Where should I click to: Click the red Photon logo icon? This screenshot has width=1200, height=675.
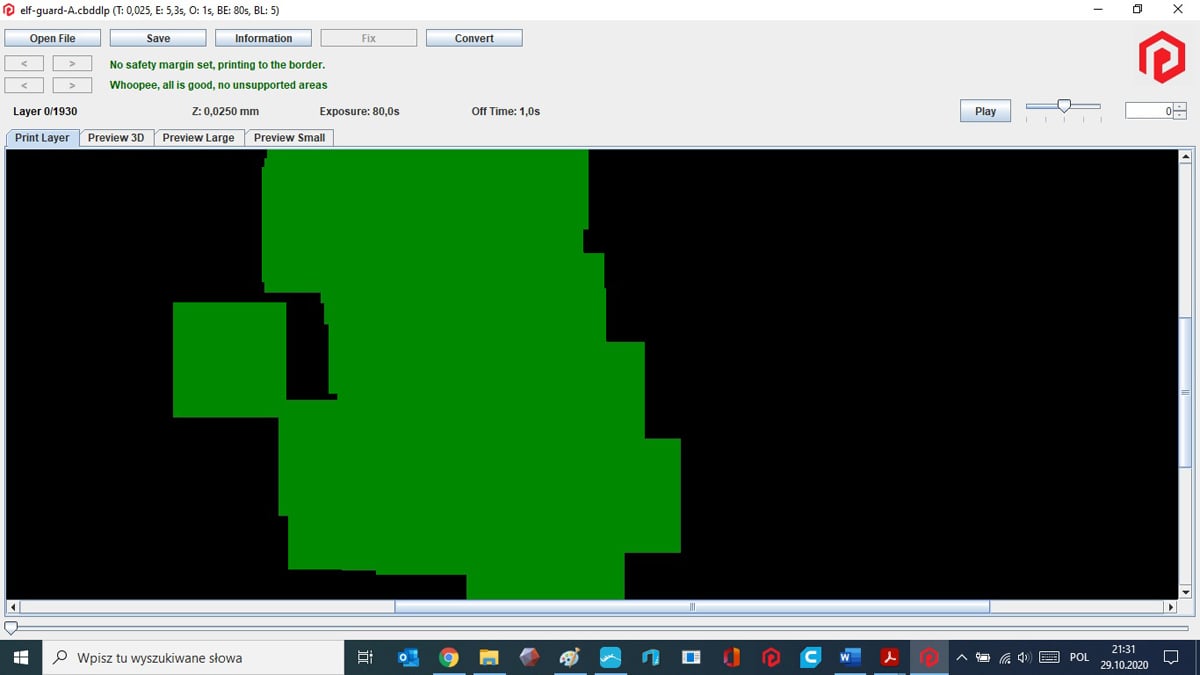(x=1161, y=58)
